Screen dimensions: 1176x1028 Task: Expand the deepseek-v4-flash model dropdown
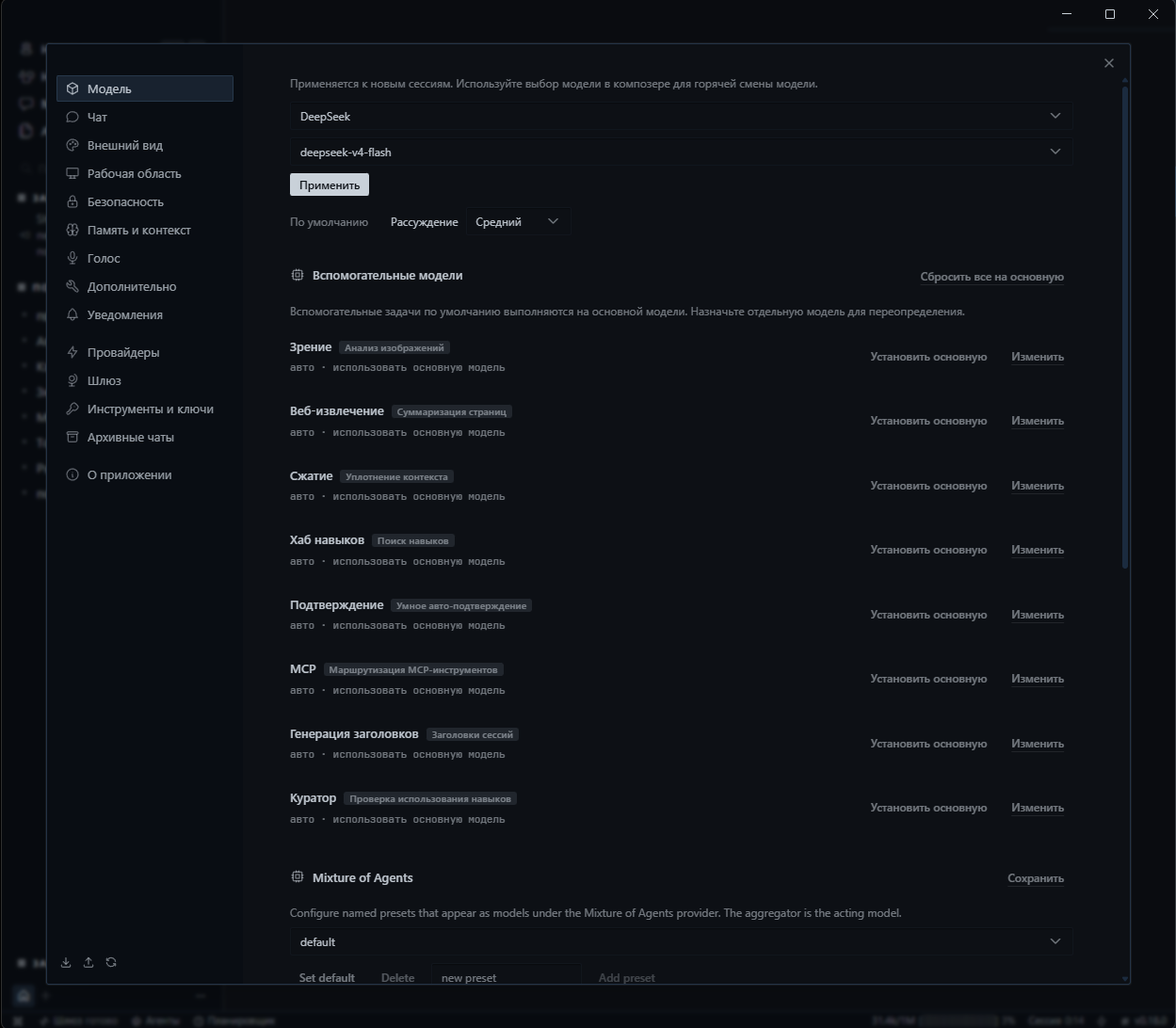click(681, 152)
